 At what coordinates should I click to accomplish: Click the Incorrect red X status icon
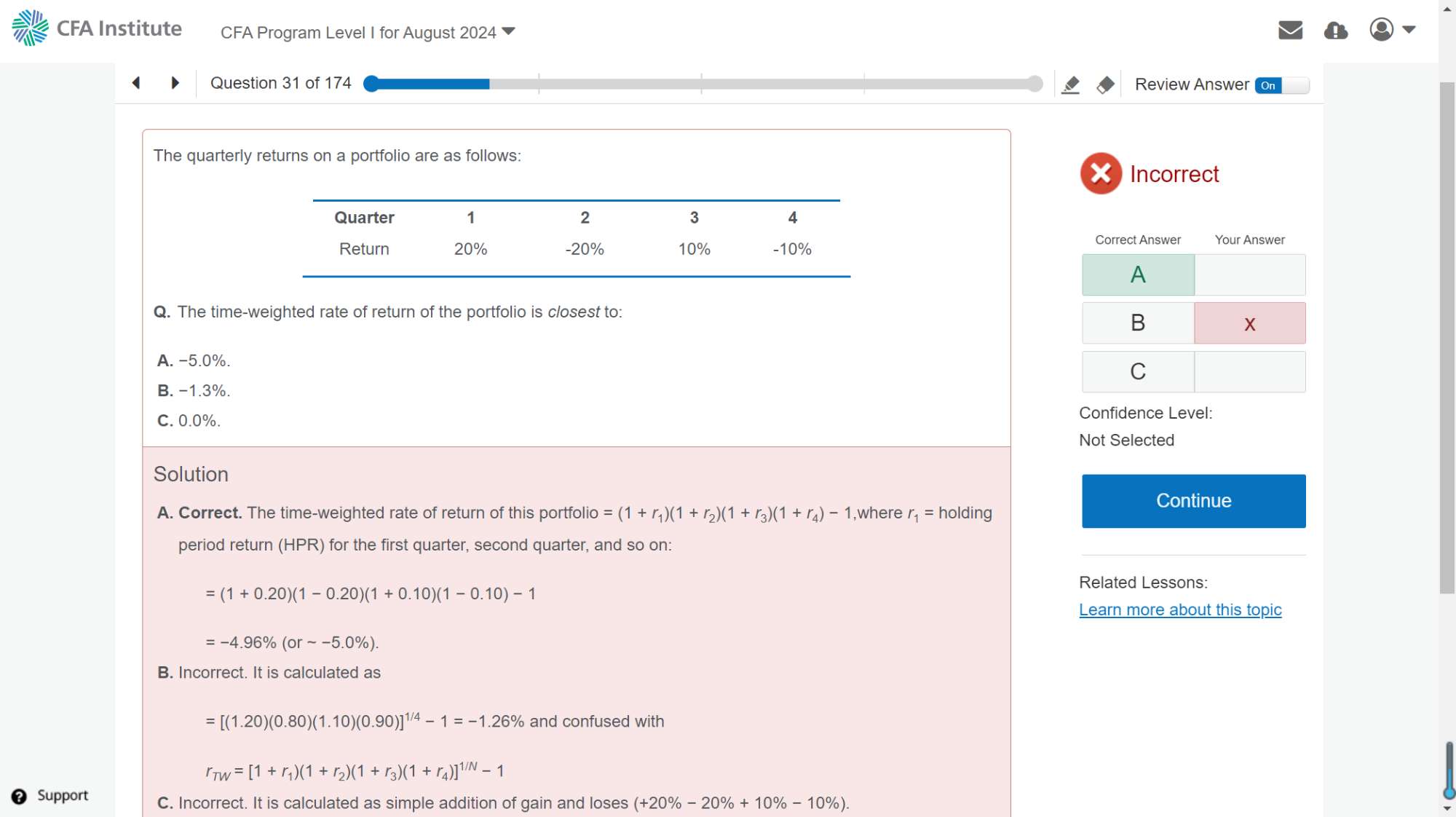click(1101, 173)
